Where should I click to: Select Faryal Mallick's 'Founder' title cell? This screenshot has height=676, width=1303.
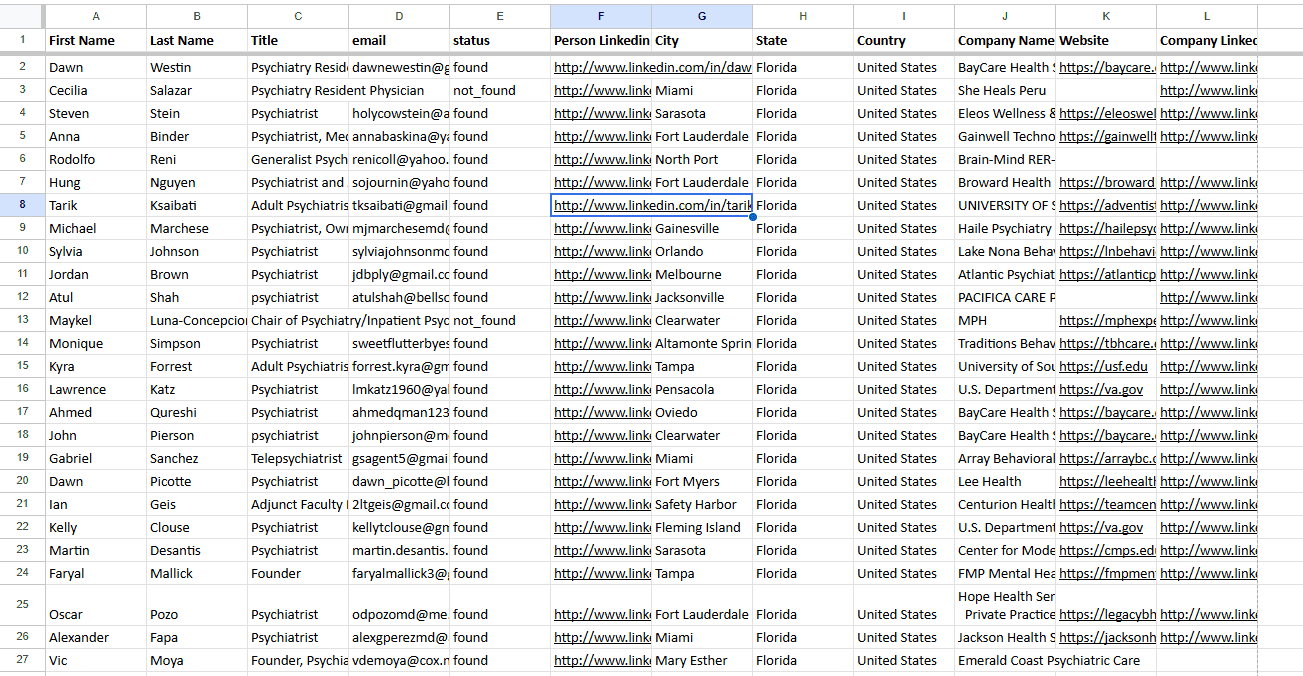pyautogui.click(x=298, y=574)
